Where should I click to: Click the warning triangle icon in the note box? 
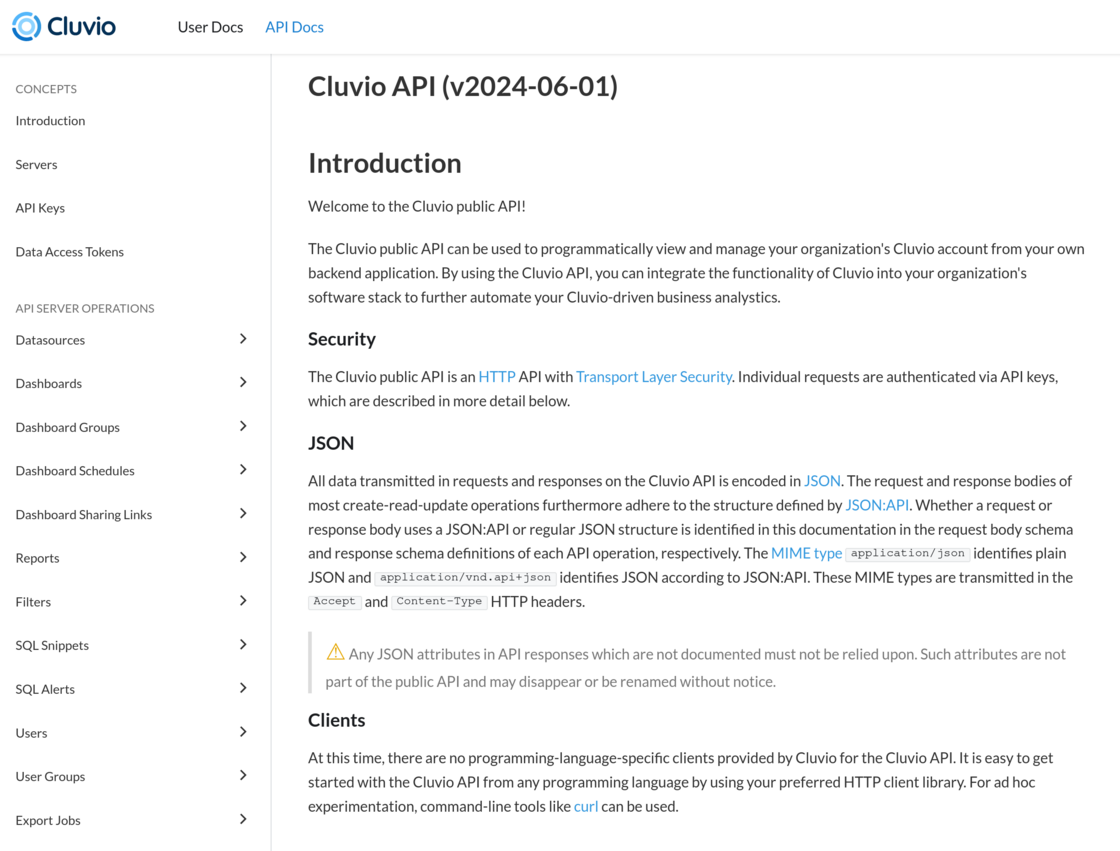[x=335, y=652]
